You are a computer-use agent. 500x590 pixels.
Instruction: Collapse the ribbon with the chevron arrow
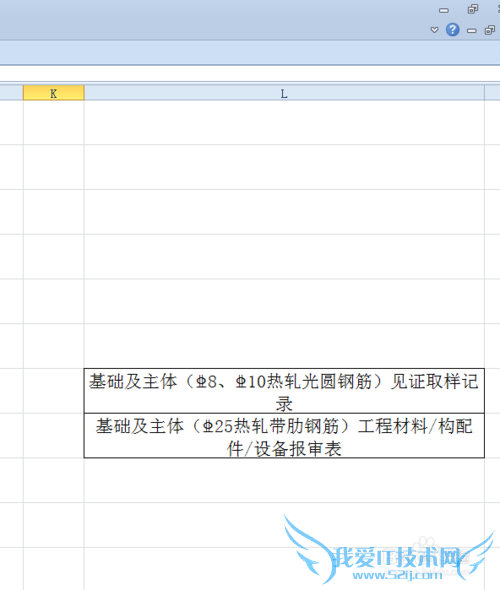click(435, 30)
